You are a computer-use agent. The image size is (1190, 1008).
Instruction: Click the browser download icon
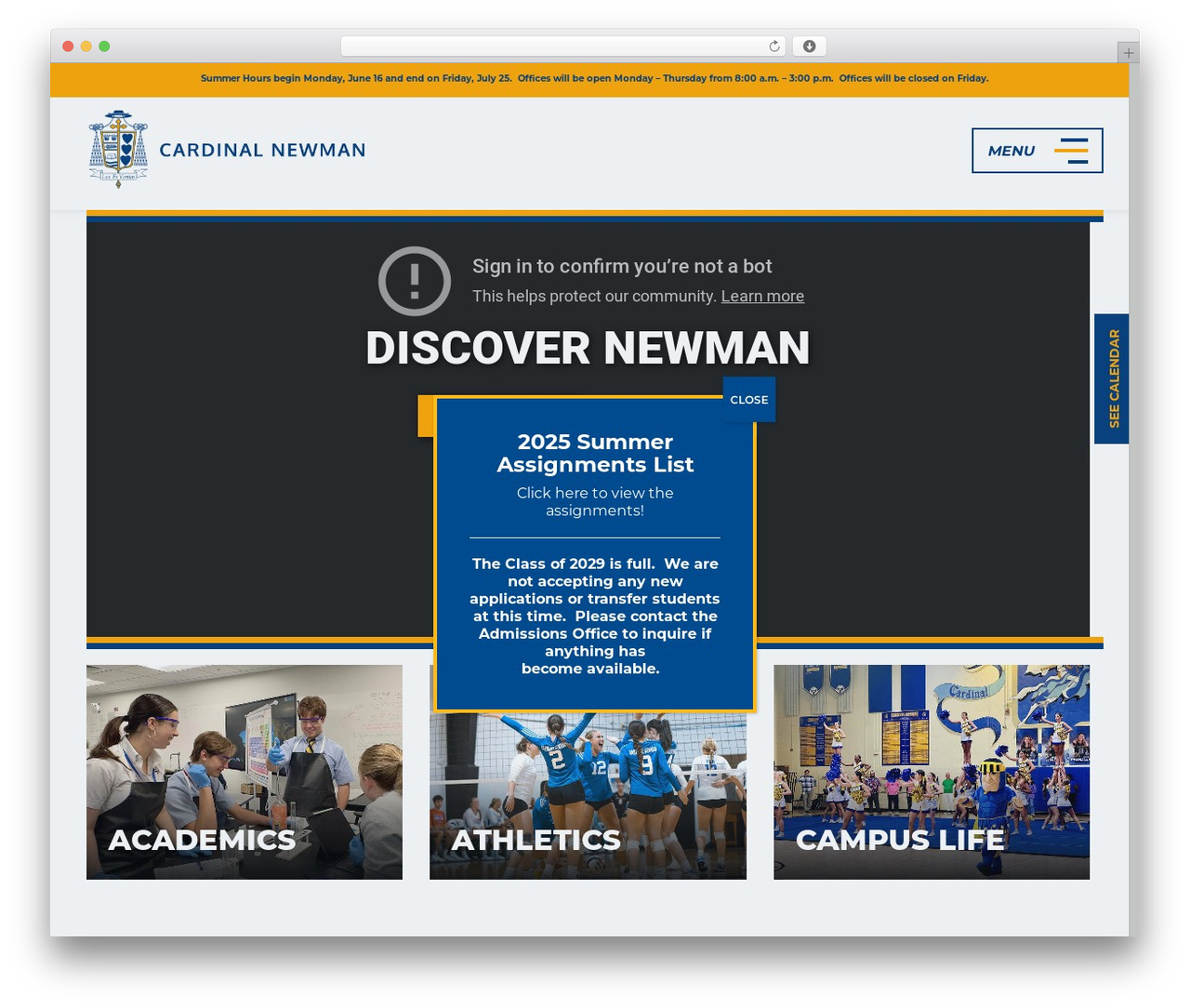pos(810,46)
